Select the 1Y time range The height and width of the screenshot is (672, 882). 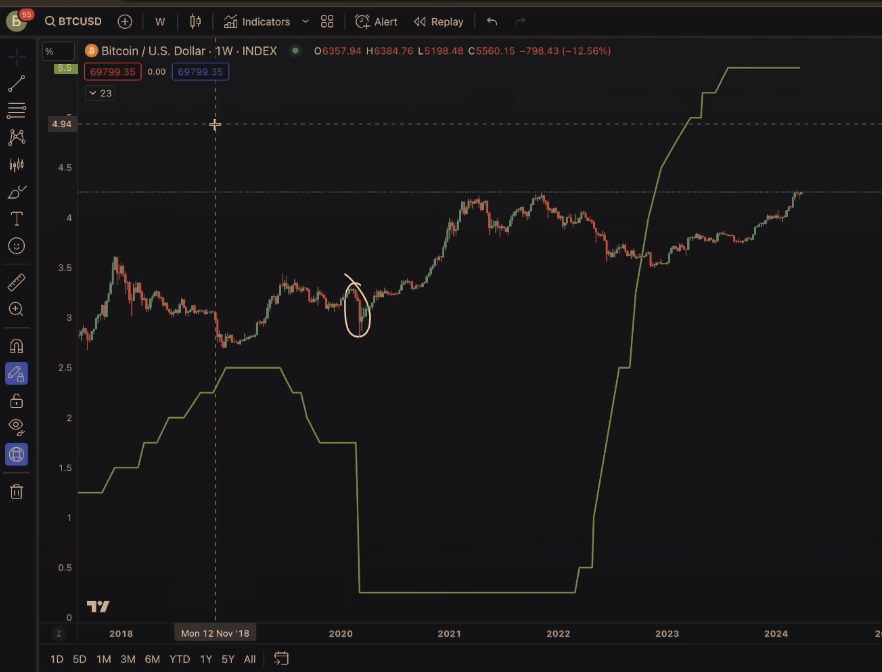(x=206, y=659)
